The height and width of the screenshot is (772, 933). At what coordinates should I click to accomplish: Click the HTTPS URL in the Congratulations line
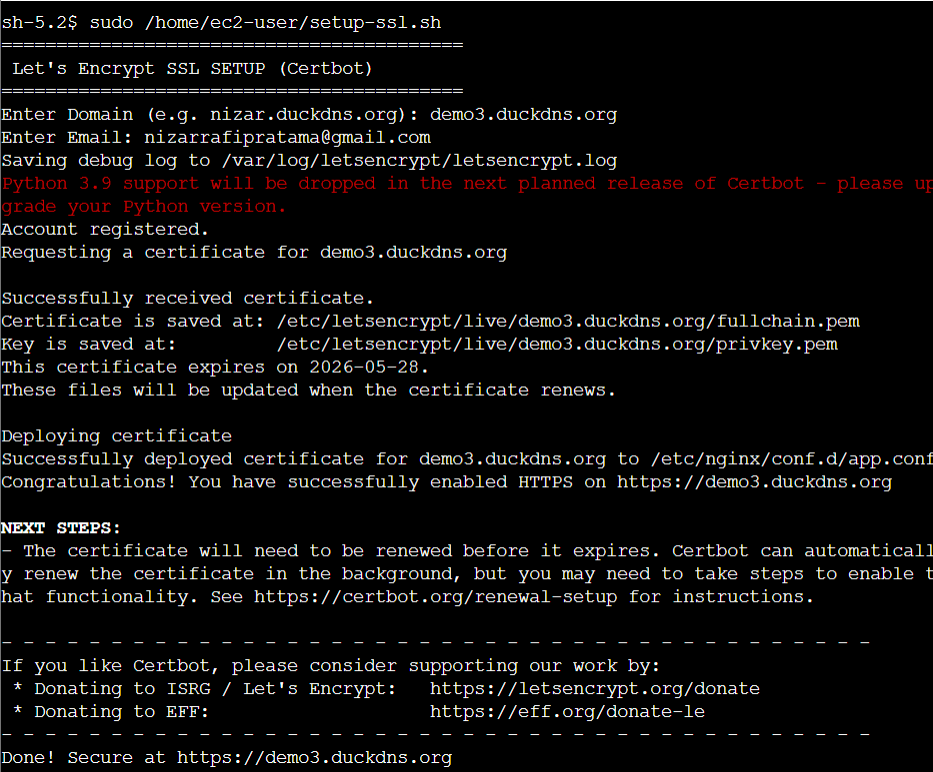tap(754, 482)
